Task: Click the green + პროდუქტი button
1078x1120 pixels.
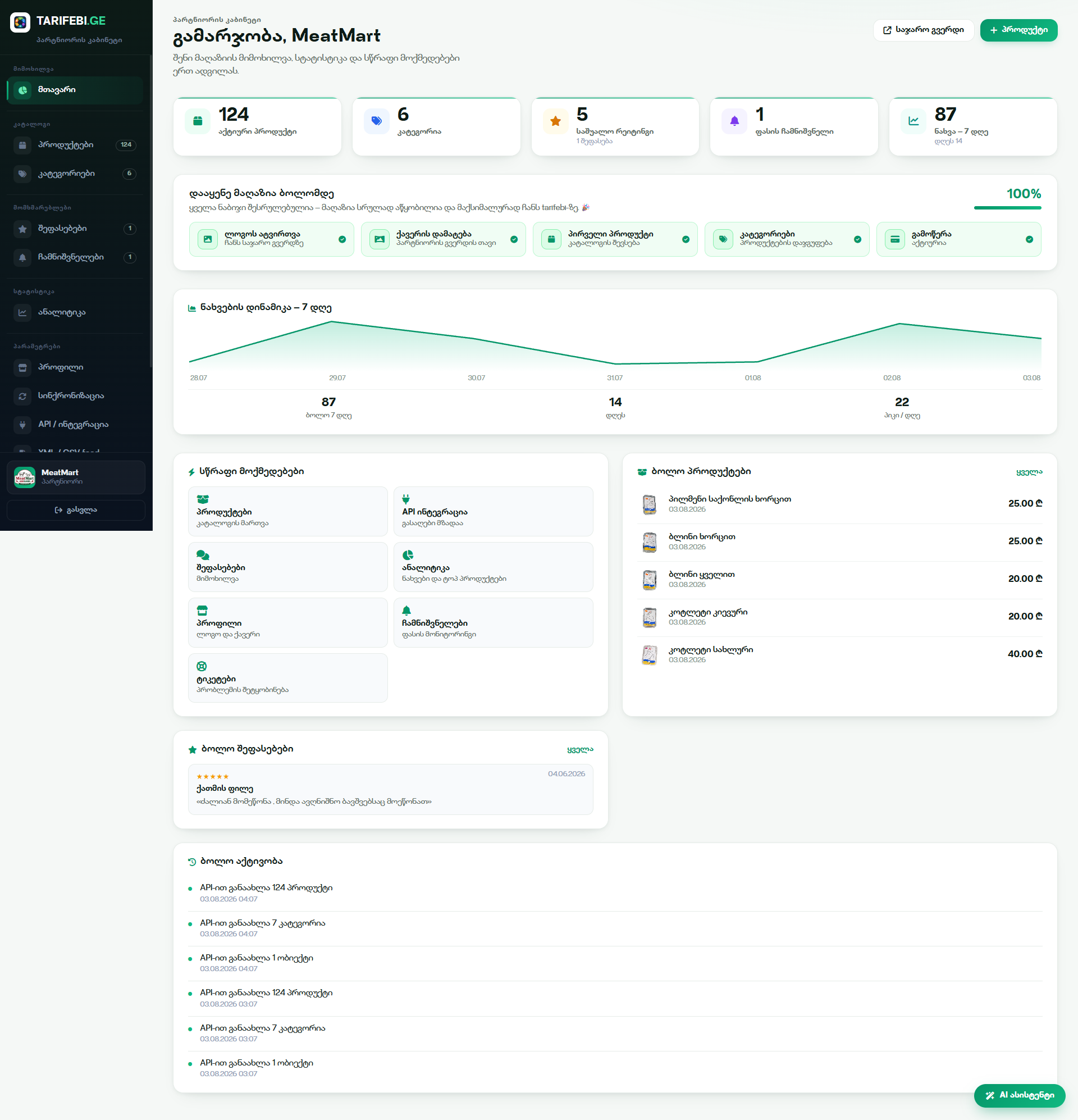Action: (x=1018, y=30)
